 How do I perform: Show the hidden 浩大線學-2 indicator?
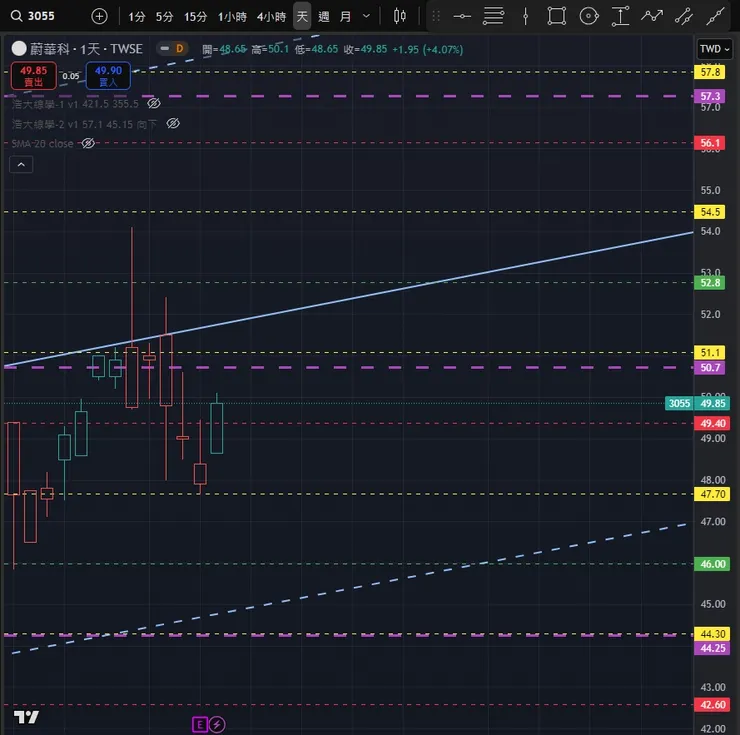[173, 124]
